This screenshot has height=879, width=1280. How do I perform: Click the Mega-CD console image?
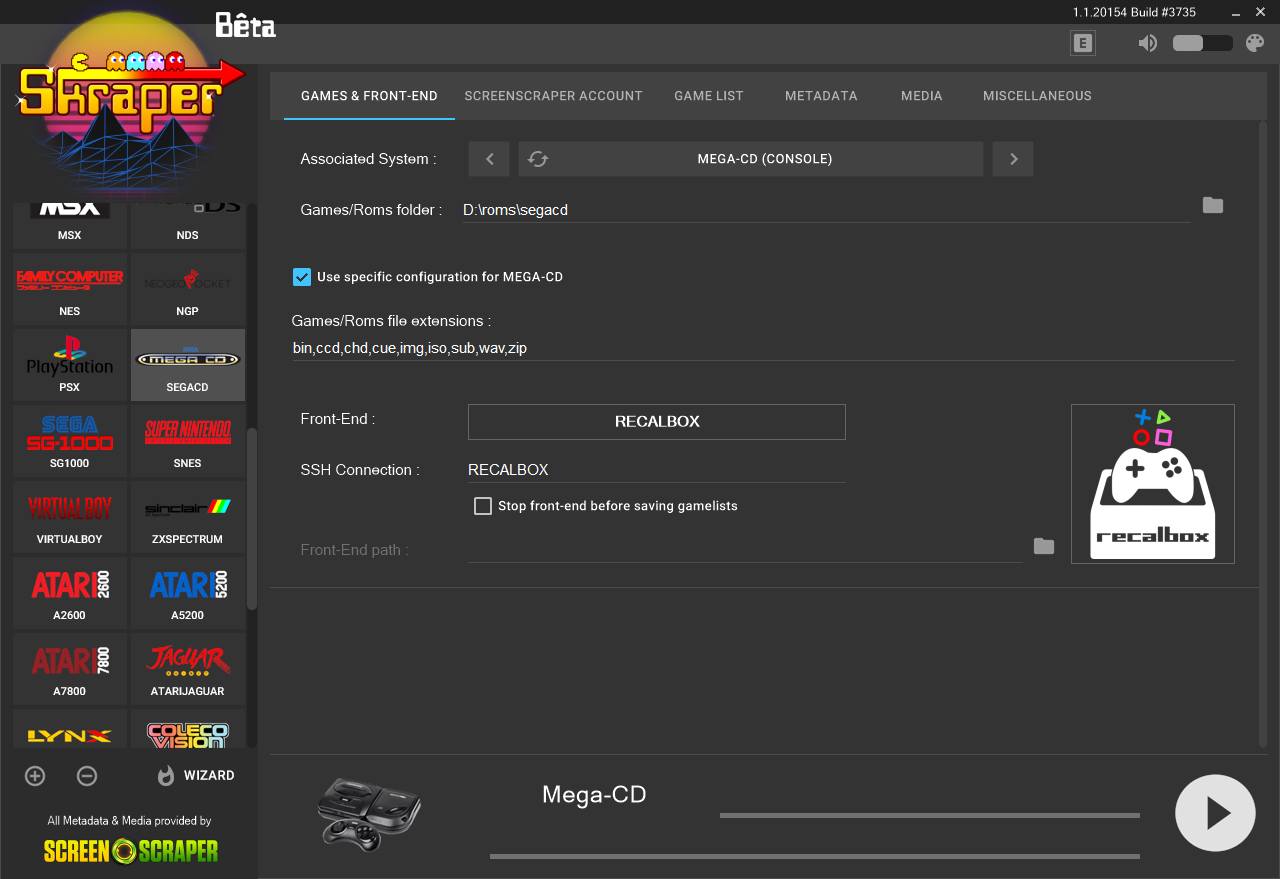369,814
